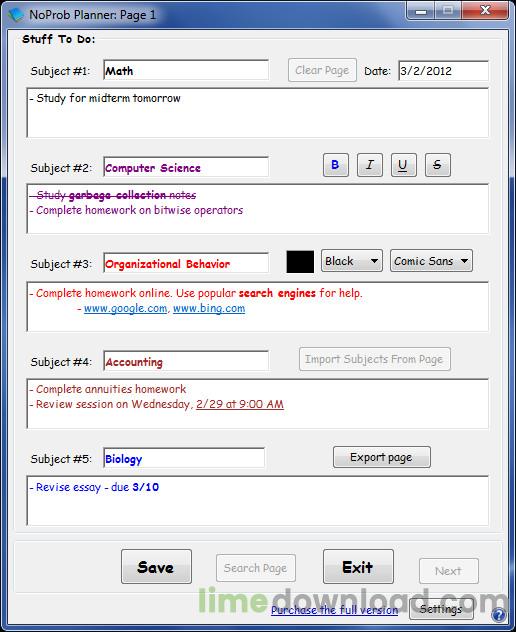
Task: Click the 'Study for midterm tomorrow' note
Action: [x=105, y=98]
